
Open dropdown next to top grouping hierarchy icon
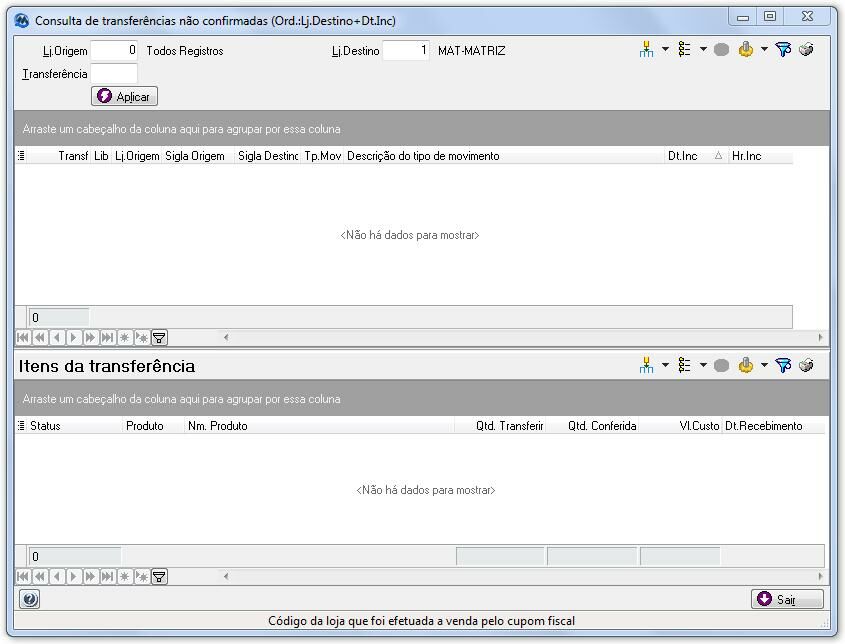click(x=665, y=50)
